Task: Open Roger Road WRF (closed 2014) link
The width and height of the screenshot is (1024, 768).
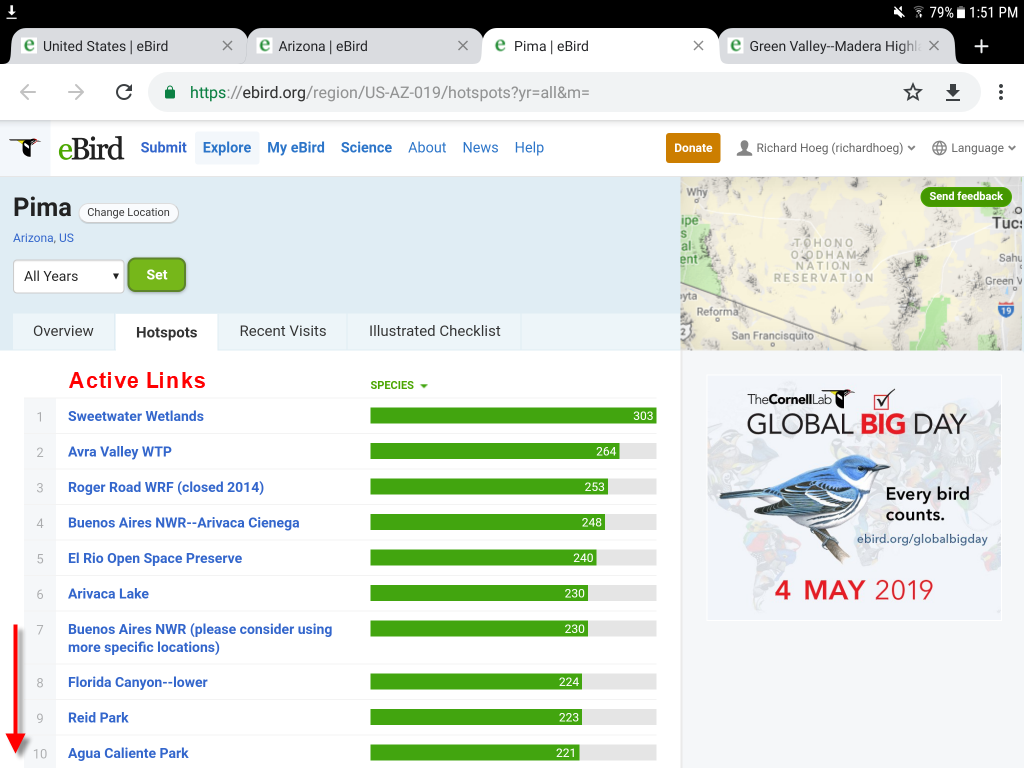Action: tap(166, 487)
